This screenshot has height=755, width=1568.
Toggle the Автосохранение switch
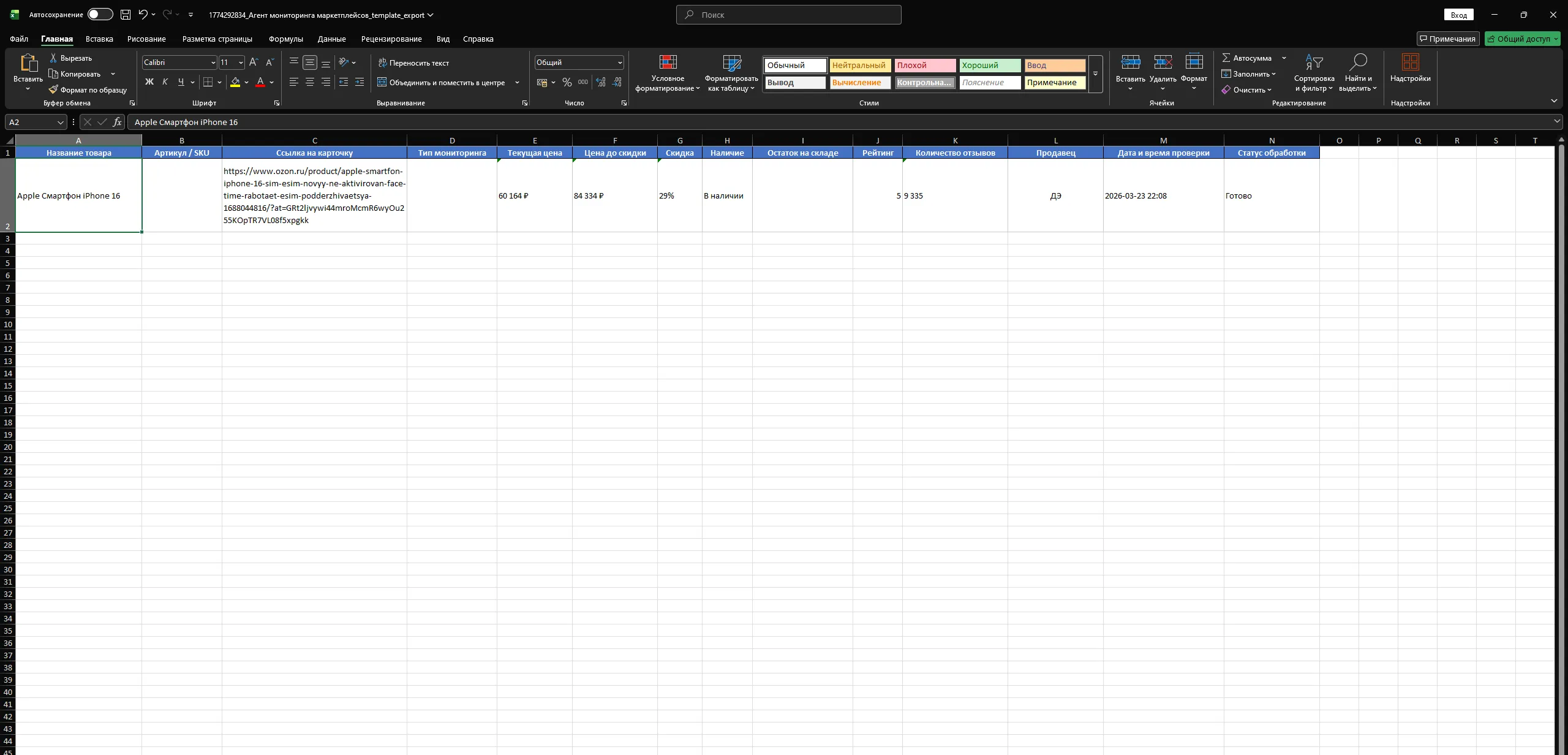coord(100,15)
